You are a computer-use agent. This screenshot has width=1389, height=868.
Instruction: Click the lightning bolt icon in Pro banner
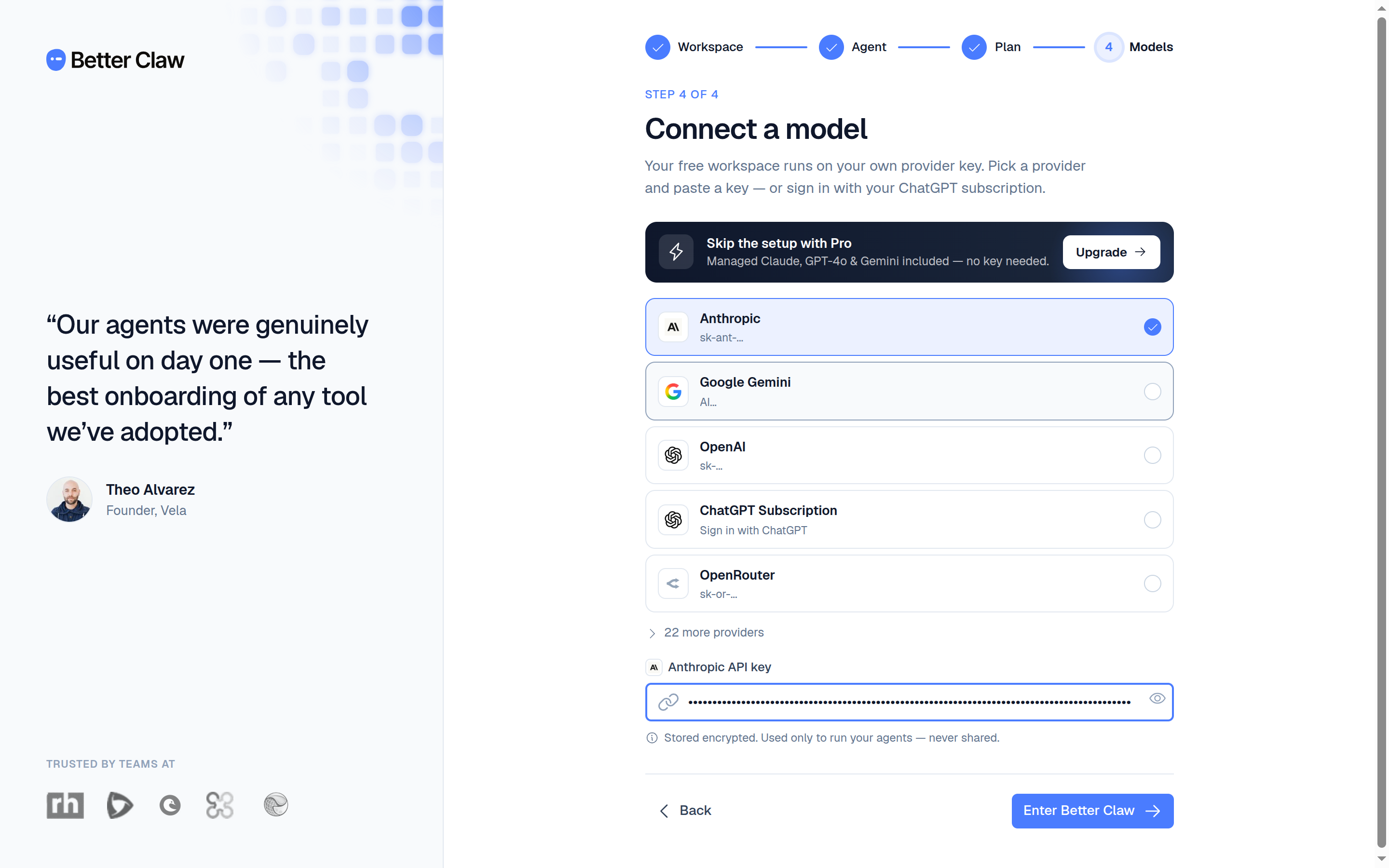tap(676, 251)
